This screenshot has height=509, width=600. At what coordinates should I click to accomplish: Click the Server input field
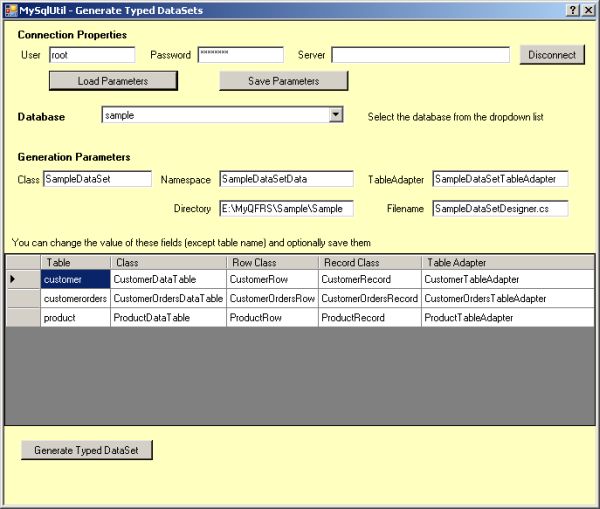(x=421, y=55)
